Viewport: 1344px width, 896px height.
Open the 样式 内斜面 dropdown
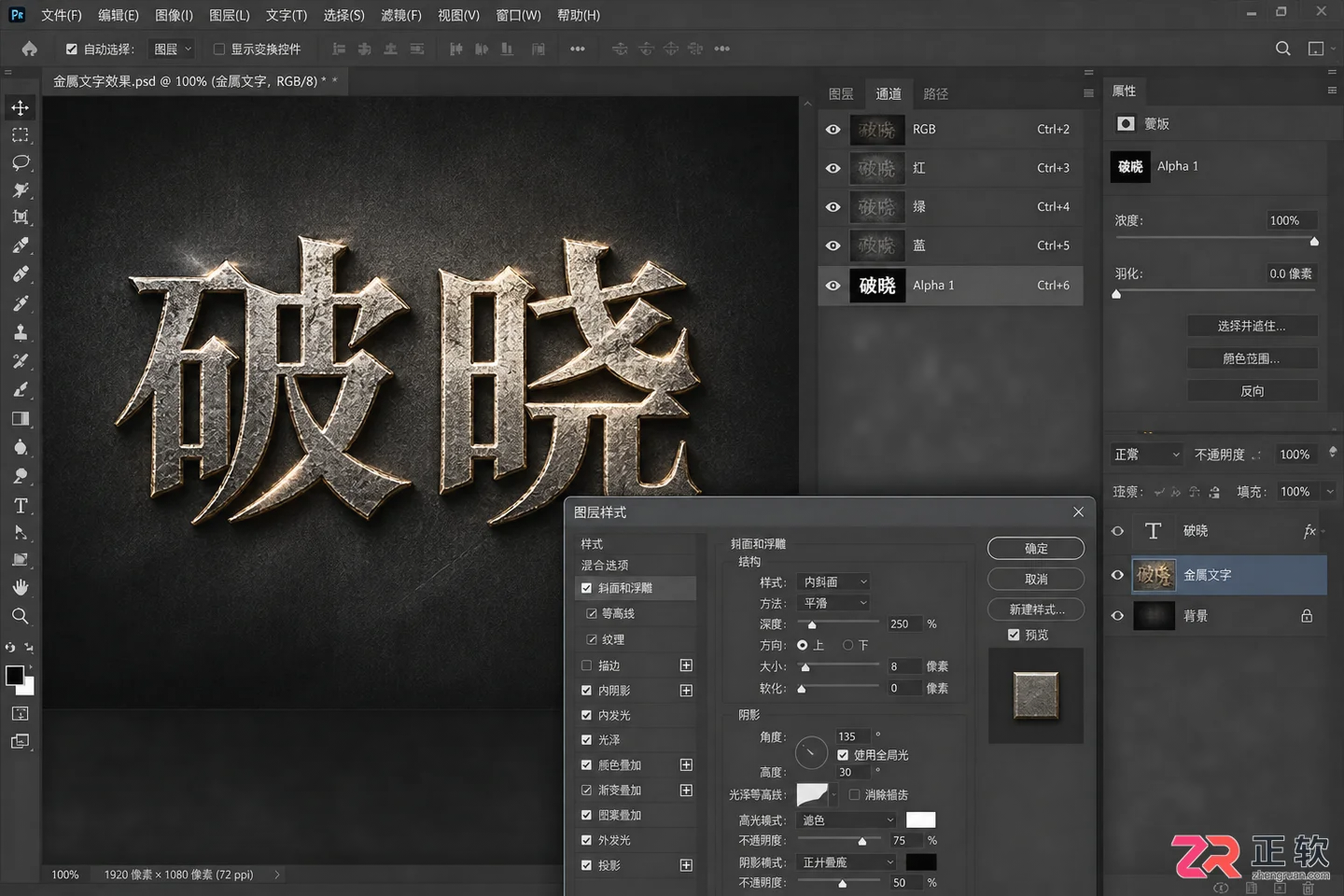pyautogui.click(x=833, y=581)
